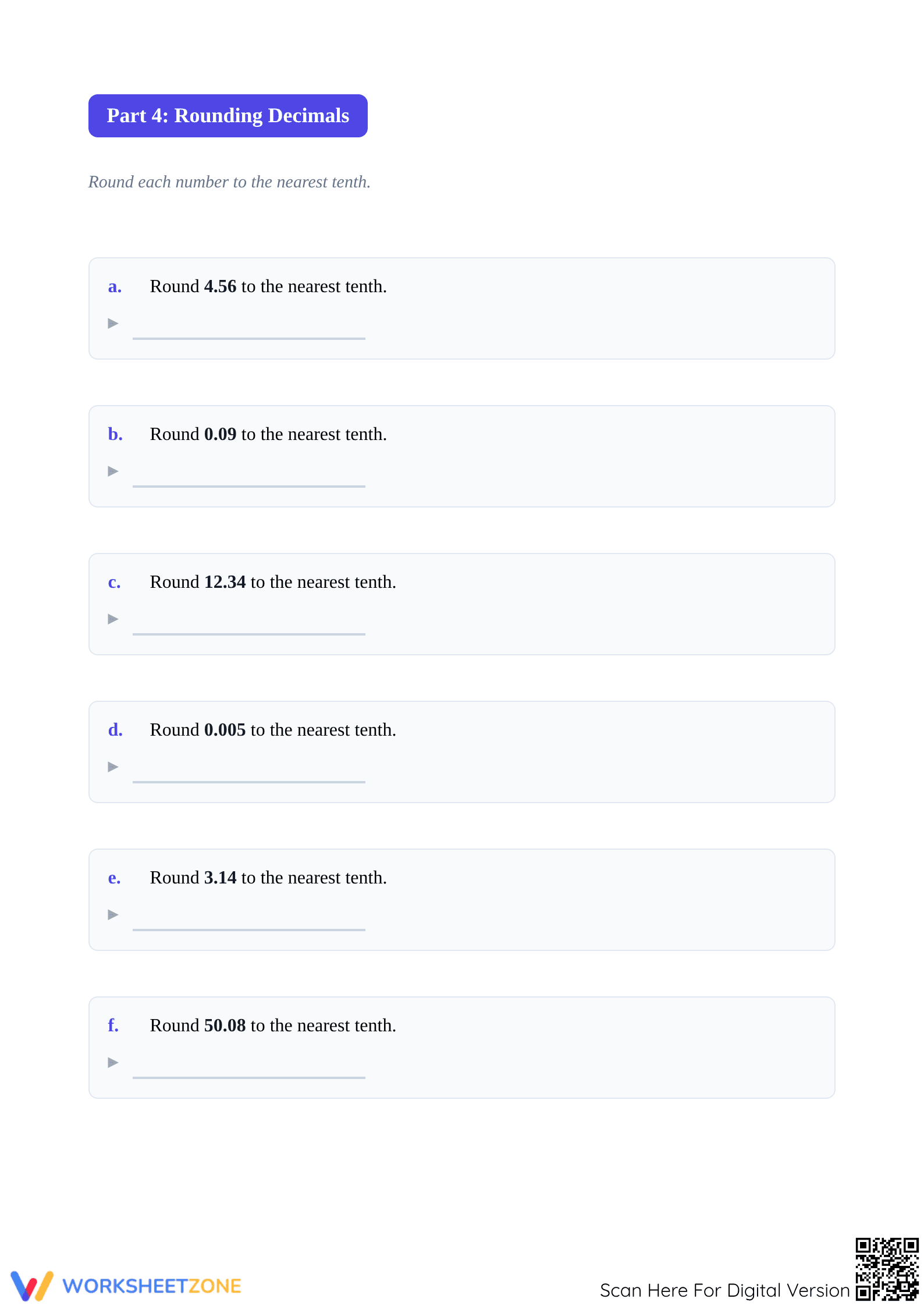Select the Part 4: Rounding Decimals heading
The width and height of the screenshot is (924, 1306).
pyautogui.click(x=228, y=116)
